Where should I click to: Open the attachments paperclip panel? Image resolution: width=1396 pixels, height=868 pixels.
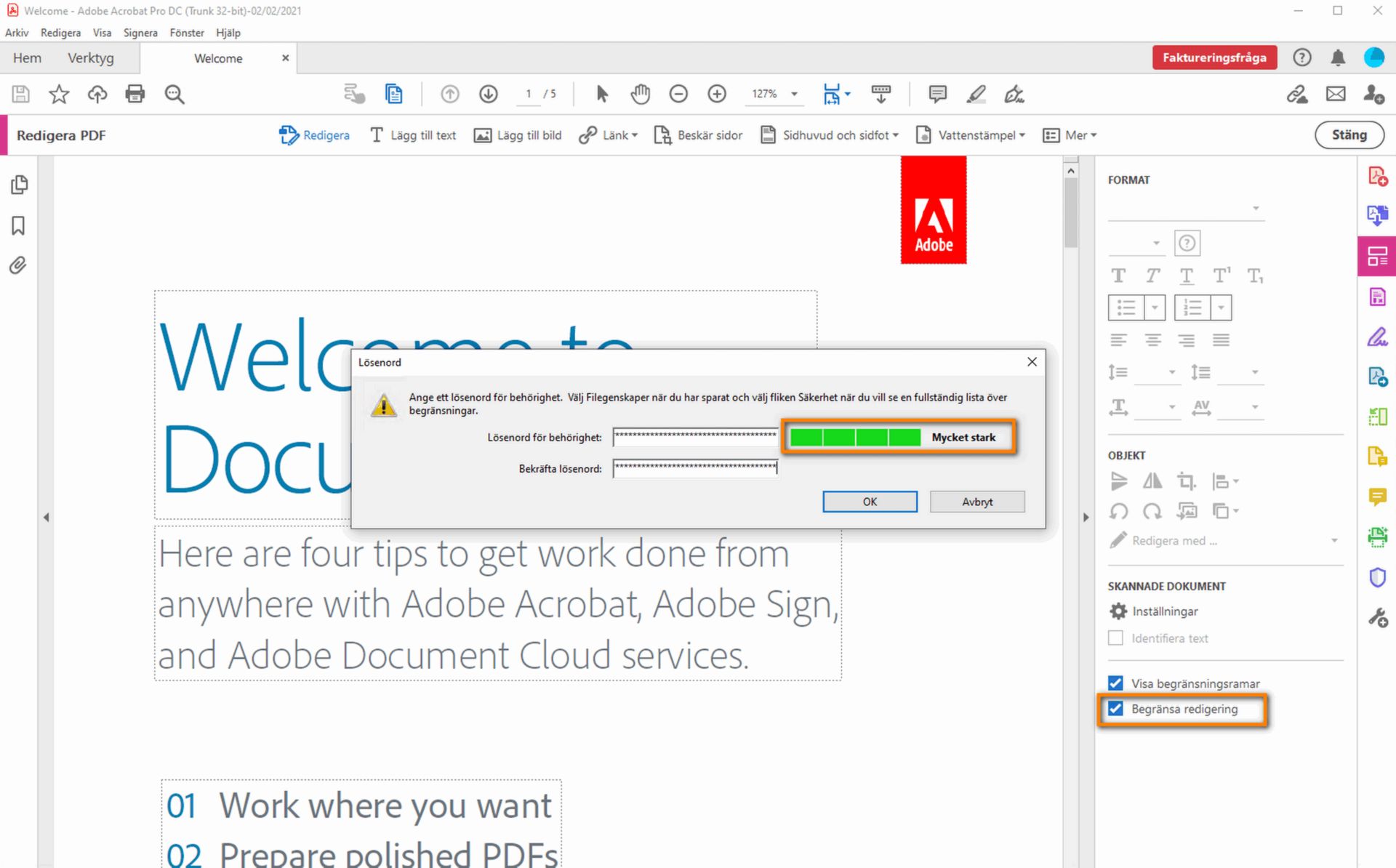point(19,265)
